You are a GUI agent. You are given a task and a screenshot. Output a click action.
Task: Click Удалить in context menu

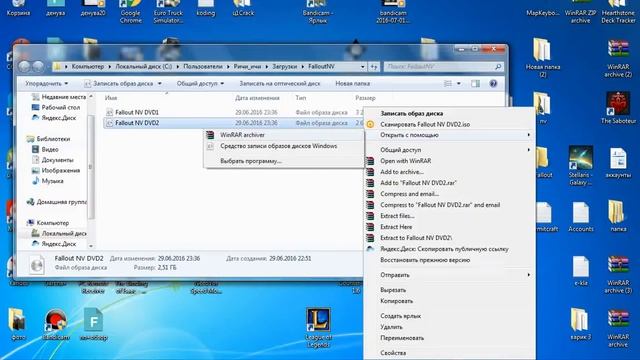tap(391, 327)
